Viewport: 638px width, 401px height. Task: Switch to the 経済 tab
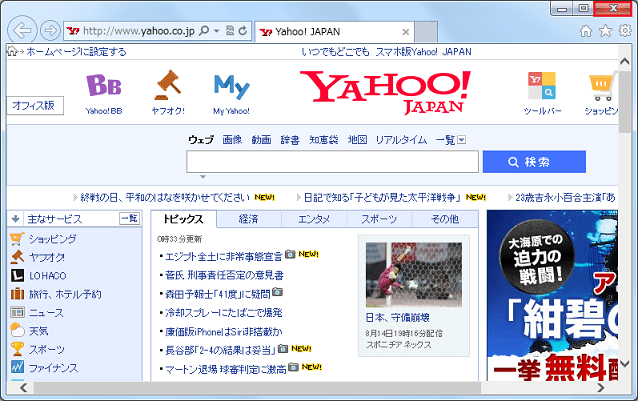pos(249,219)
